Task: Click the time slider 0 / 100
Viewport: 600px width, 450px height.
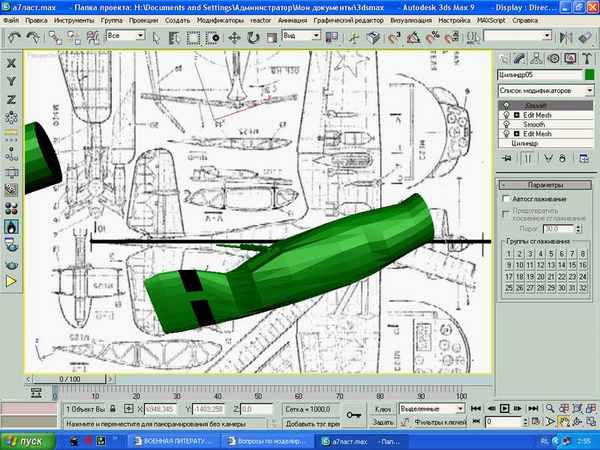Action: (x=69, y=379)
